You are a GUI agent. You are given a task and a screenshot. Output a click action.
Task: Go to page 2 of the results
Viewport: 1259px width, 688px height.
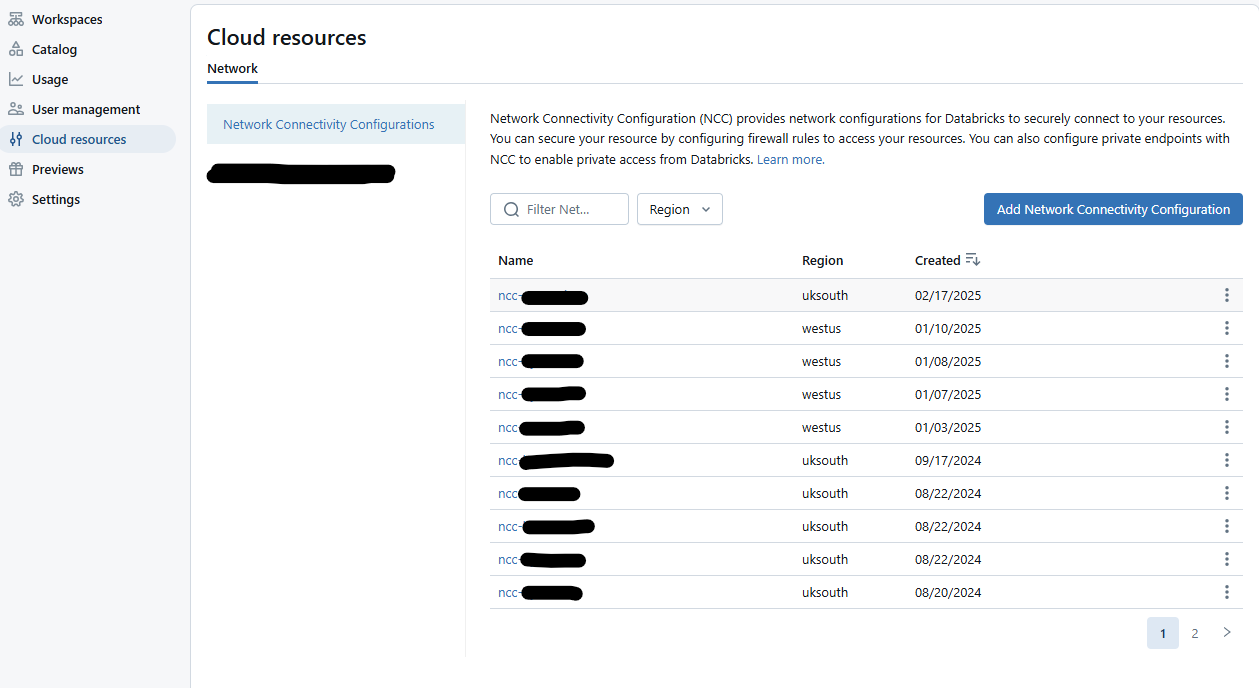click(x=1194, y=632)
